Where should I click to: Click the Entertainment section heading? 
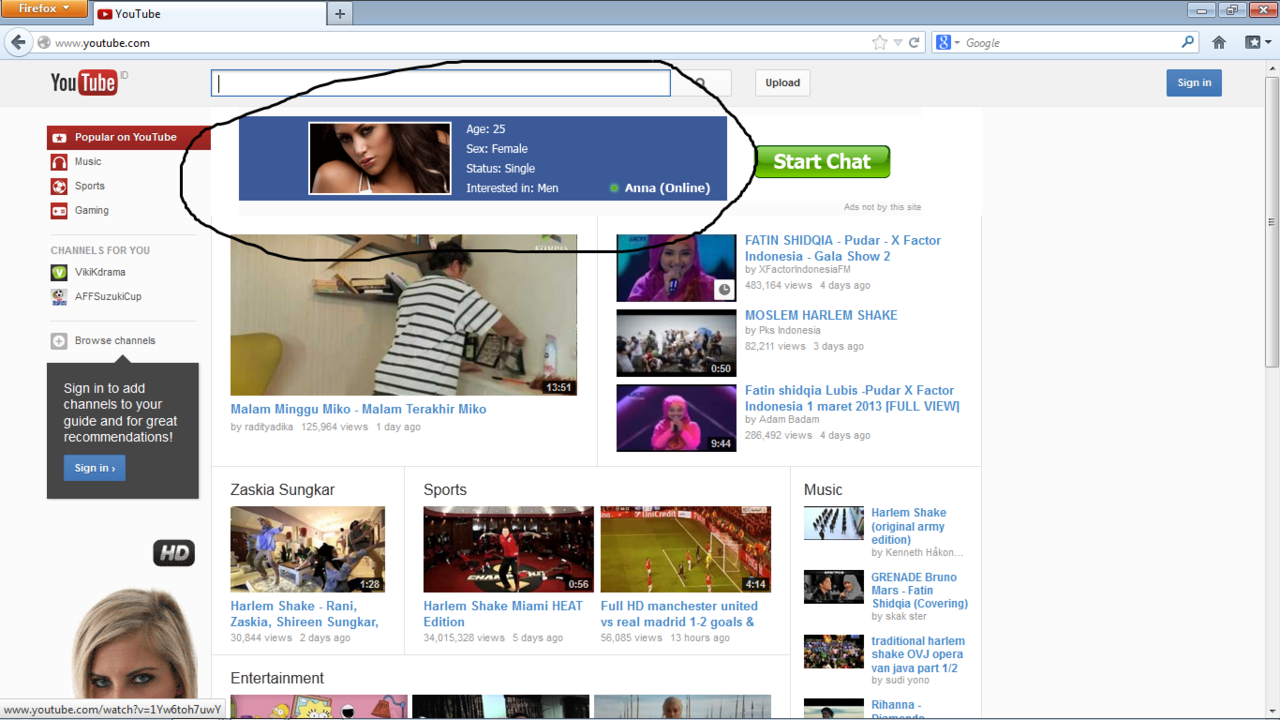(x=277, y=678)
